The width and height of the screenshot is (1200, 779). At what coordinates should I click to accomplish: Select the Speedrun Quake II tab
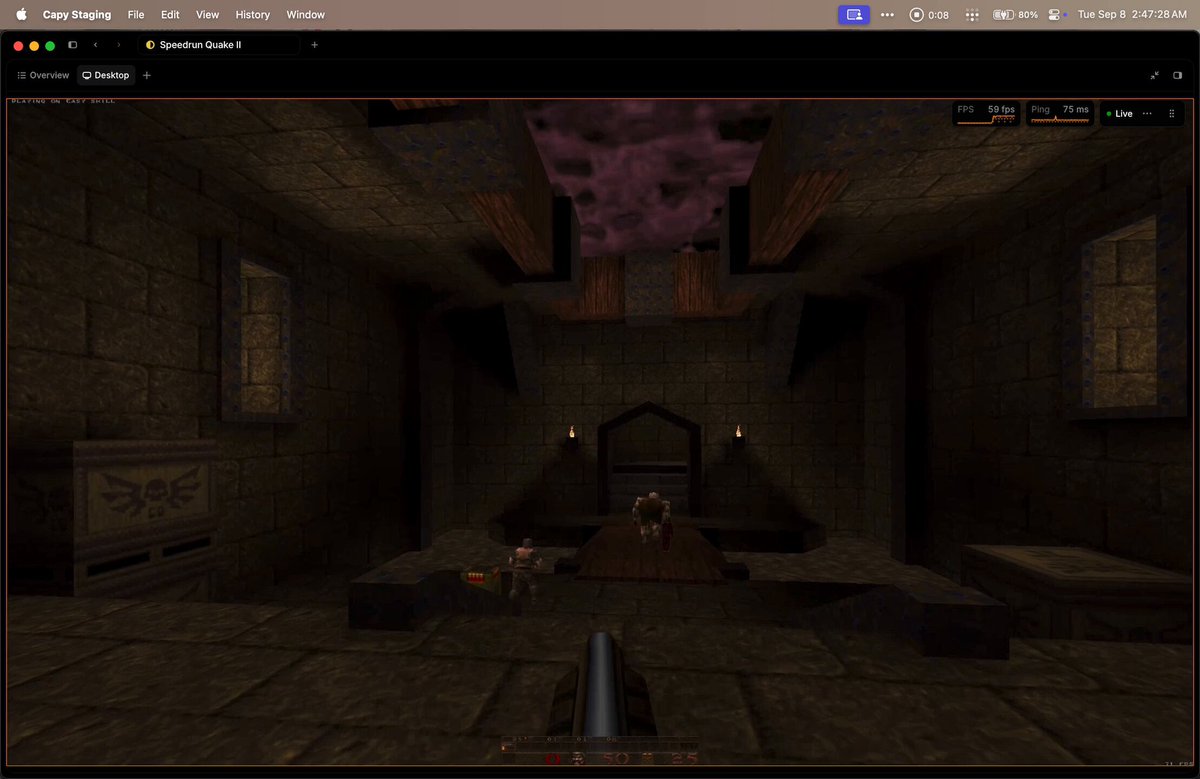tap(219, 45)
